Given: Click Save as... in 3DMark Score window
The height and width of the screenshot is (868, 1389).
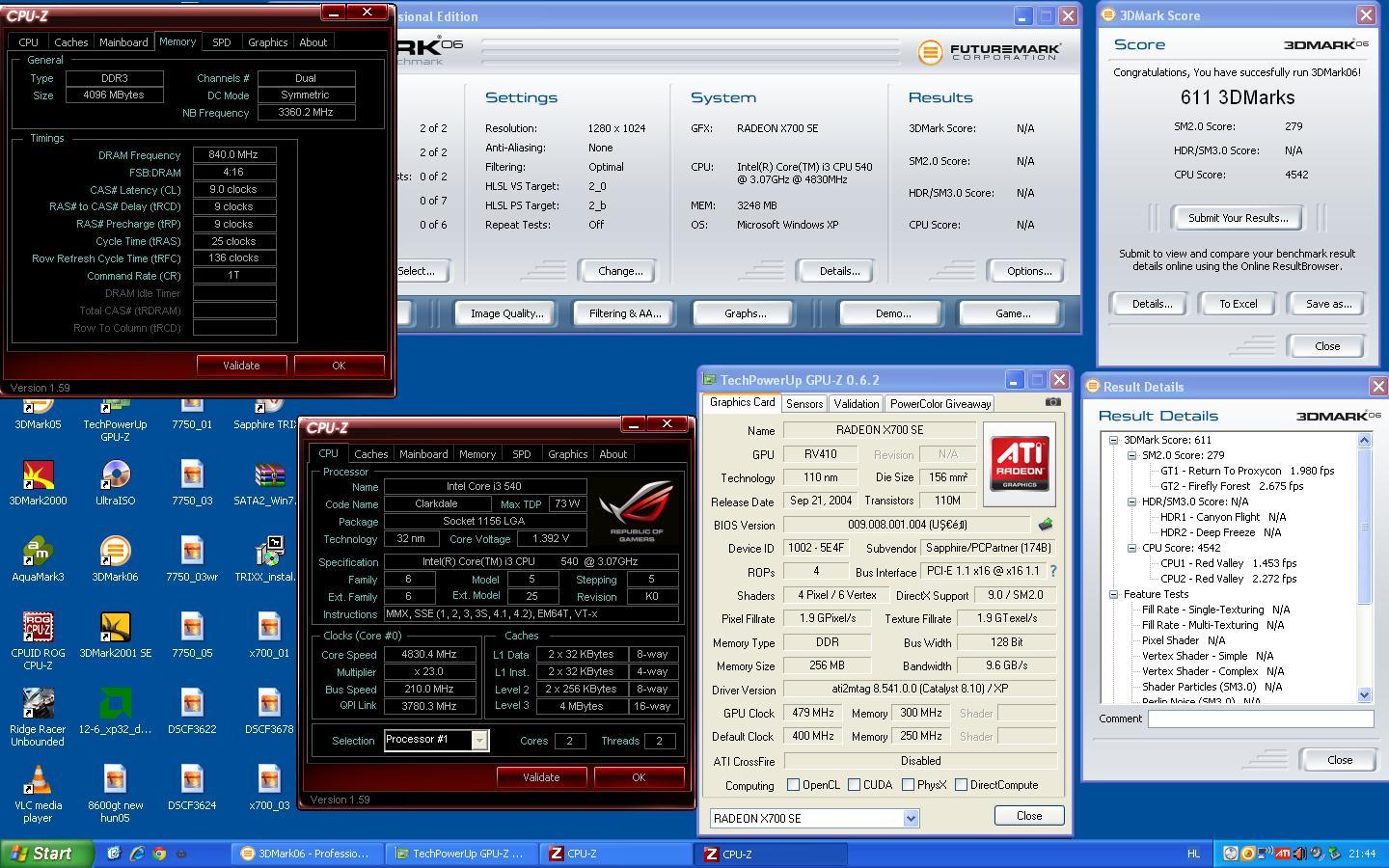Looking at the screenshot, I should click(x=1327, y=304).
